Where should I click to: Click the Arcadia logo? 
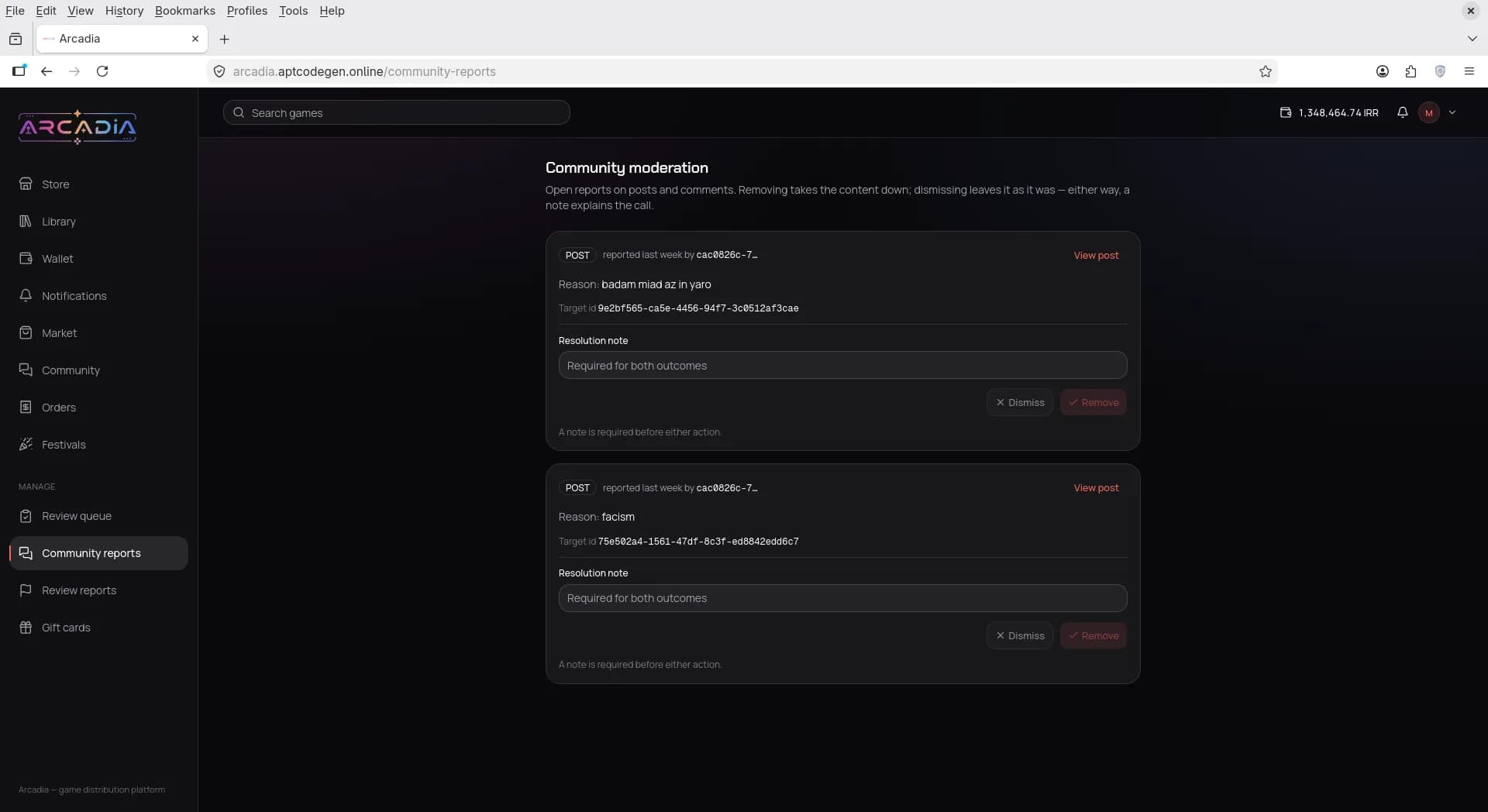click(x=77, y=127)
